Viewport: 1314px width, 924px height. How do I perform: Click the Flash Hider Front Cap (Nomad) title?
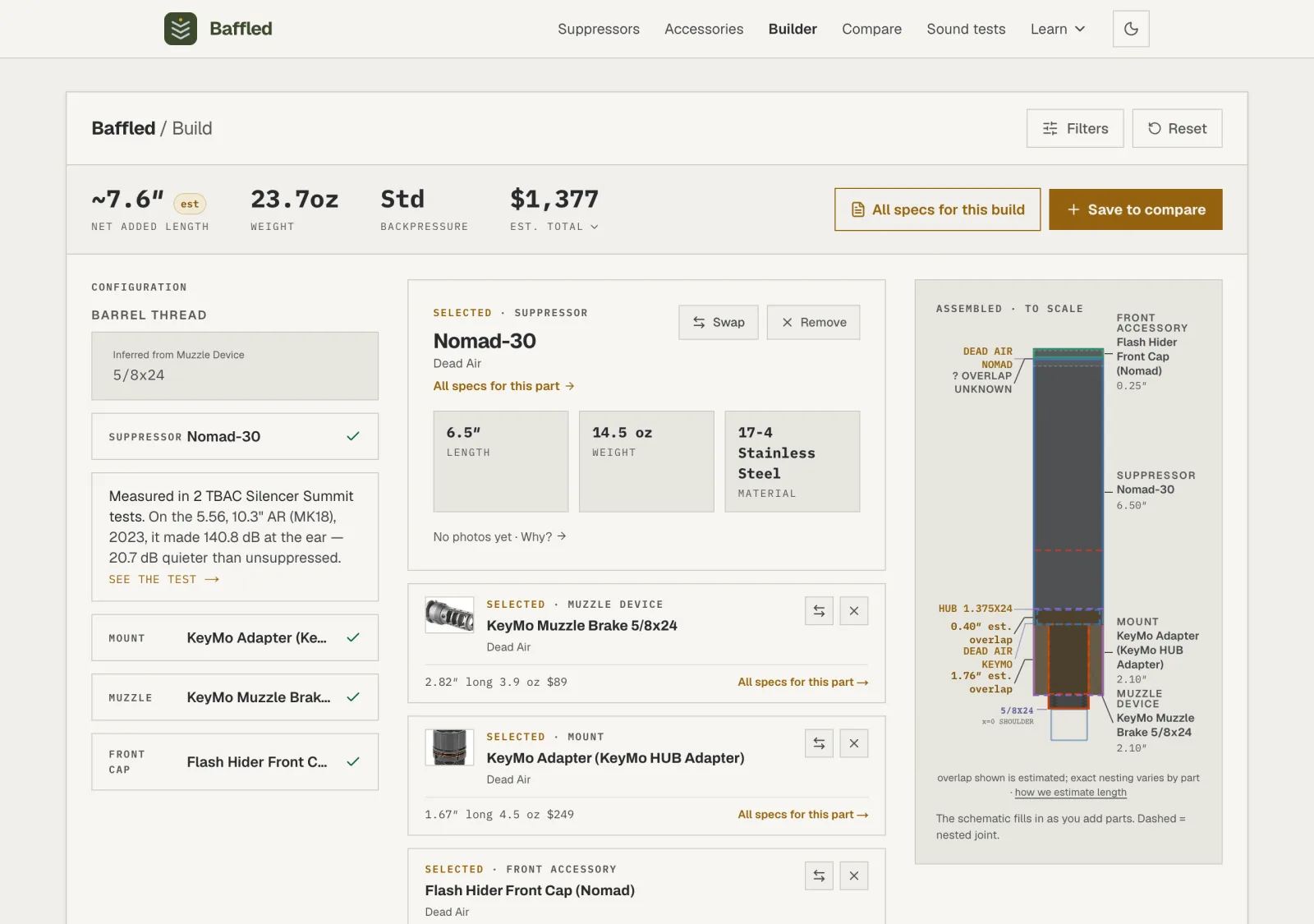pyautogui.click(x=530, y=890)
